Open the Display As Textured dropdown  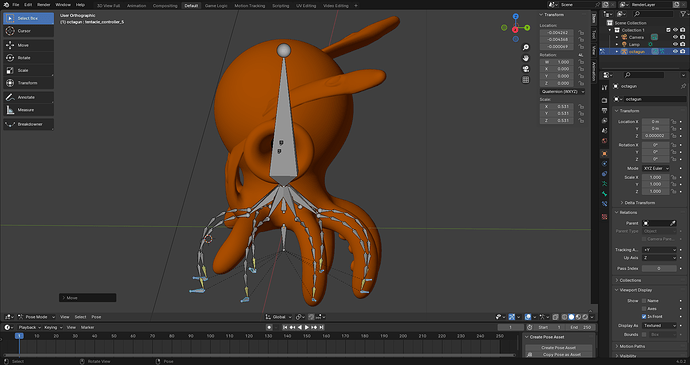(659, 326)
